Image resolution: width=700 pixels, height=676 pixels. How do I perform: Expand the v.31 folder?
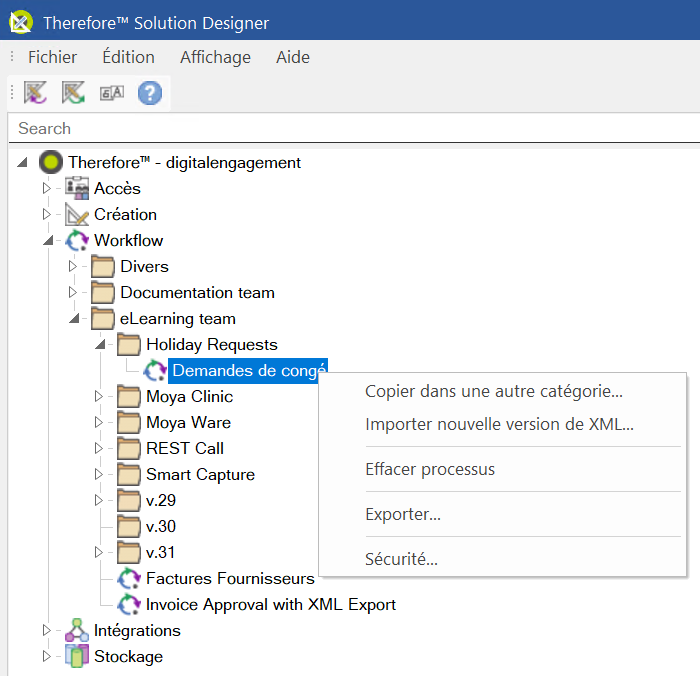[99, 552]
